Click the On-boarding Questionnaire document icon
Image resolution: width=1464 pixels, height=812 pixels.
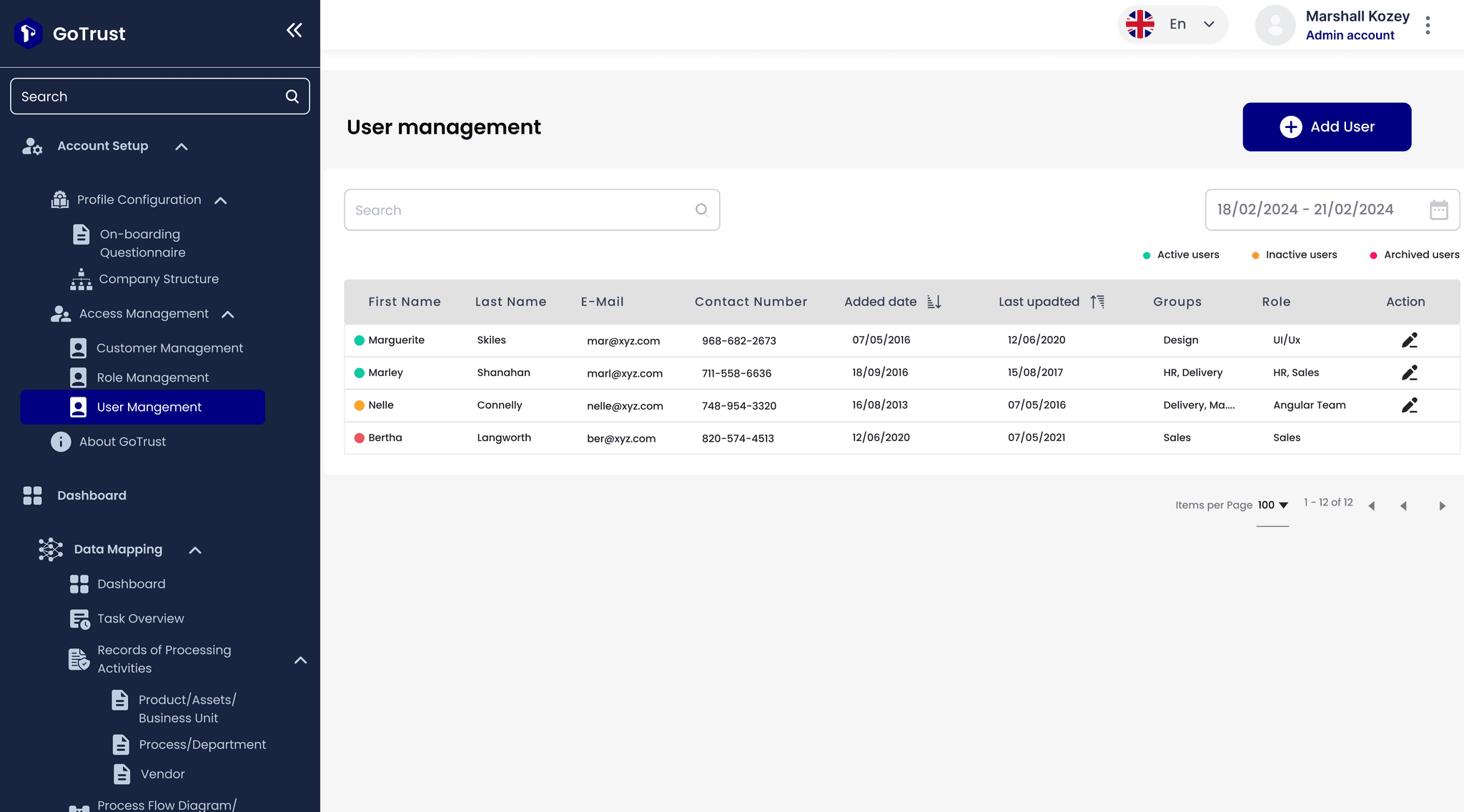click(80, 234)
